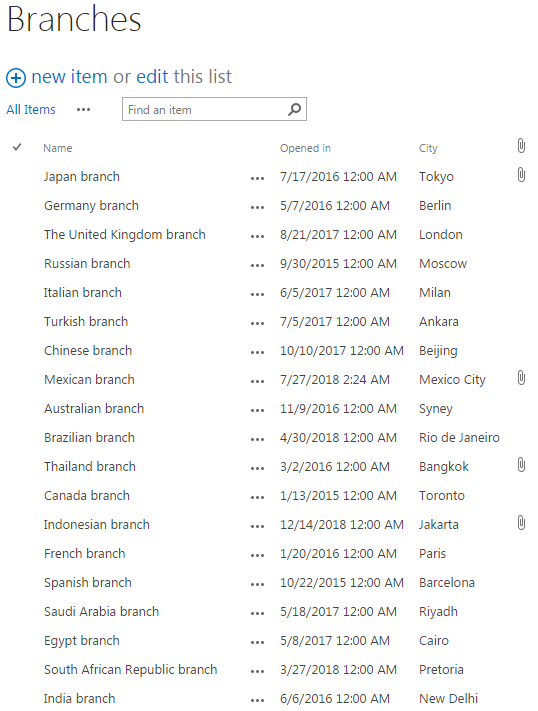
Task: Sort by the City column header
Action: [428, 148]
